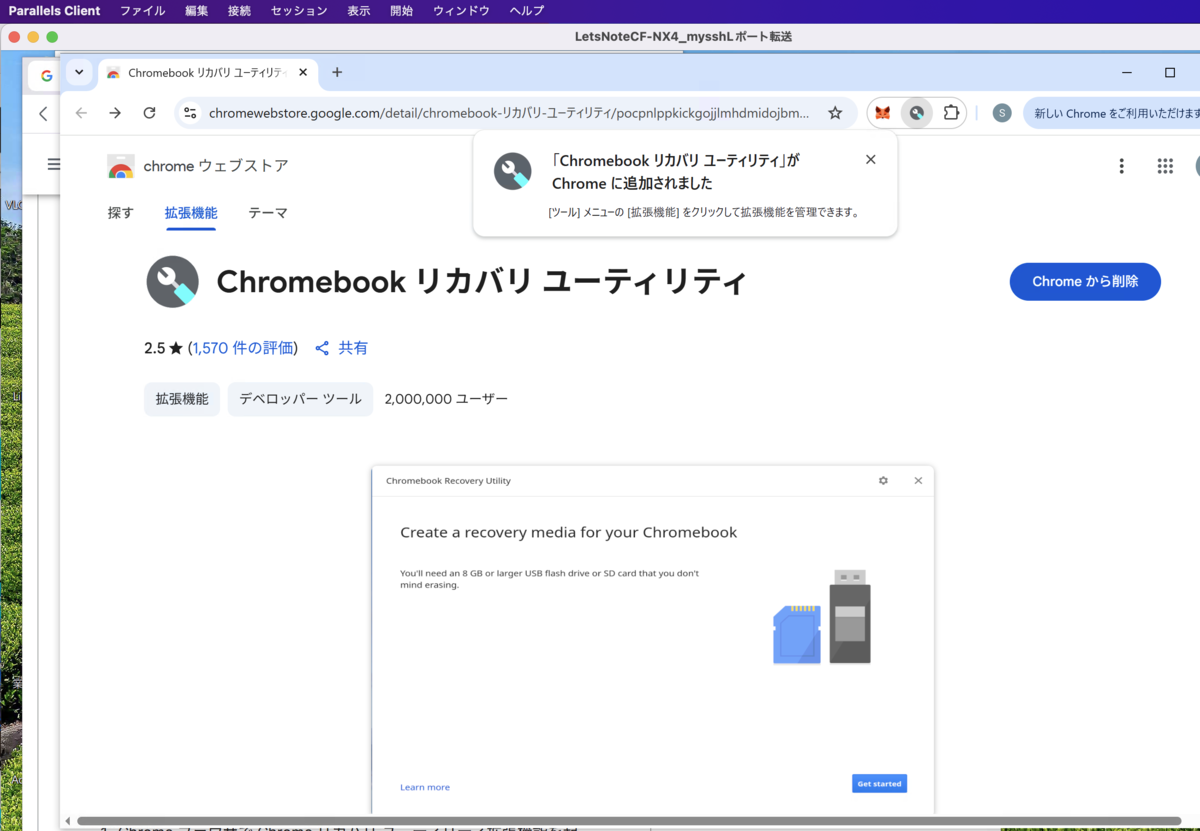This screenshot has width=1200, height=831.
Task: Open the ファイル menu in the menu bar
Action: pos(142,11)
